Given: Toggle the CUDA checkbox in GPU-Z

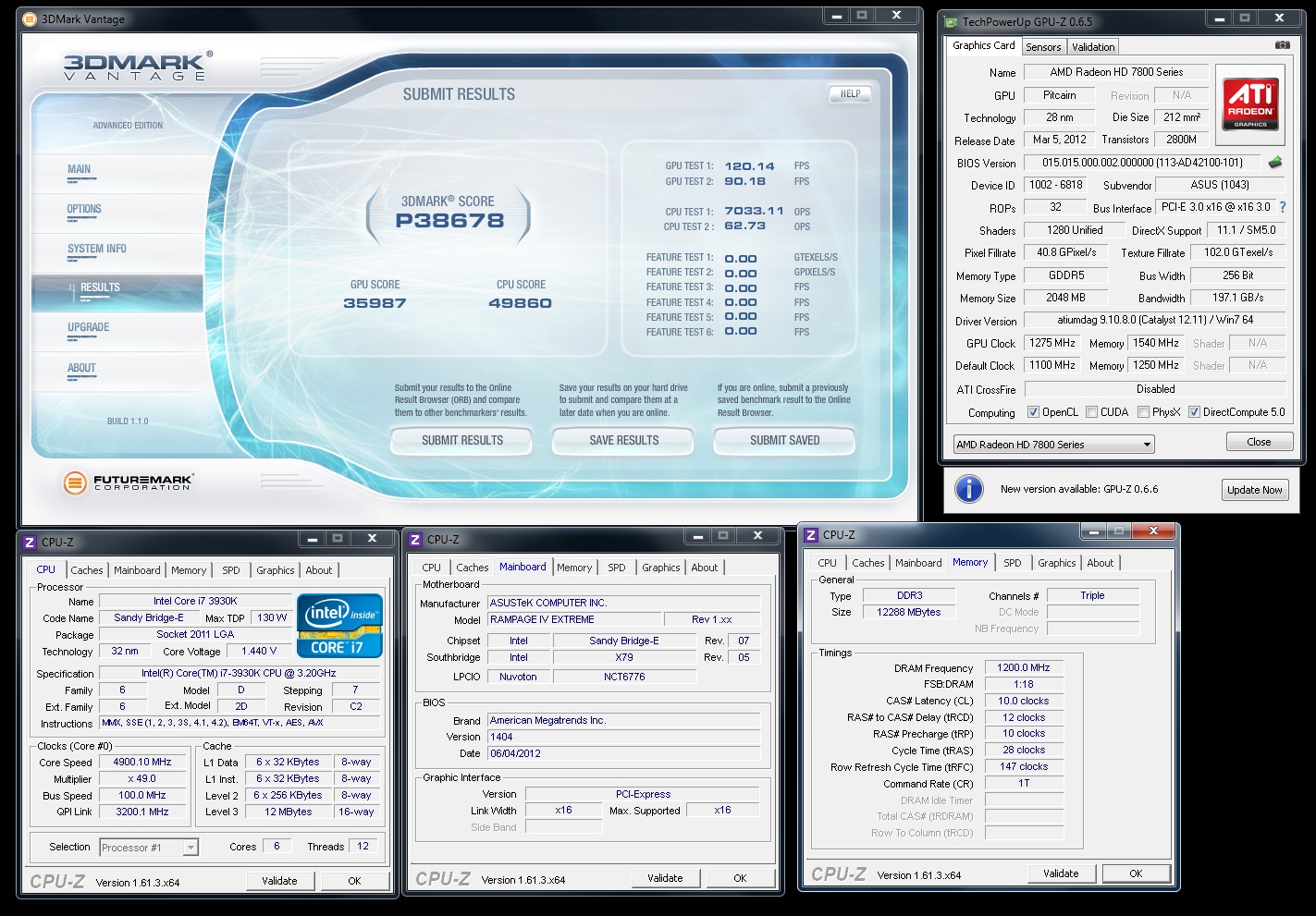Looking at the screenshot, I should point(1092,412).
